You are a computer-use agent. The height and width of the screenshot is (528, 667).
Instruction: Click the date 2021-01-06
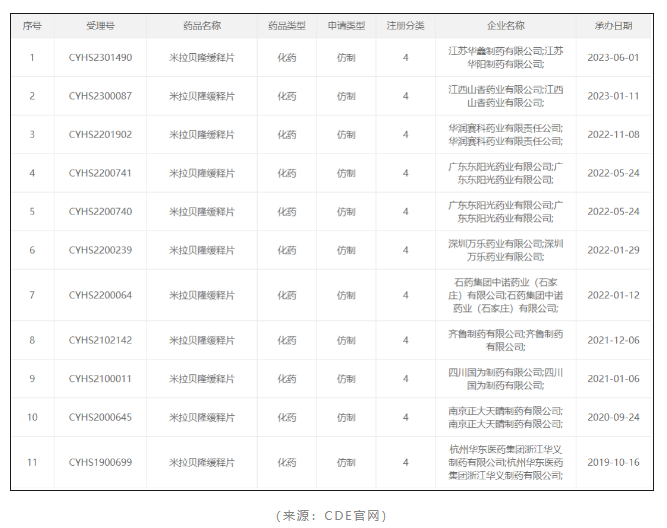[x=613, y=379]
